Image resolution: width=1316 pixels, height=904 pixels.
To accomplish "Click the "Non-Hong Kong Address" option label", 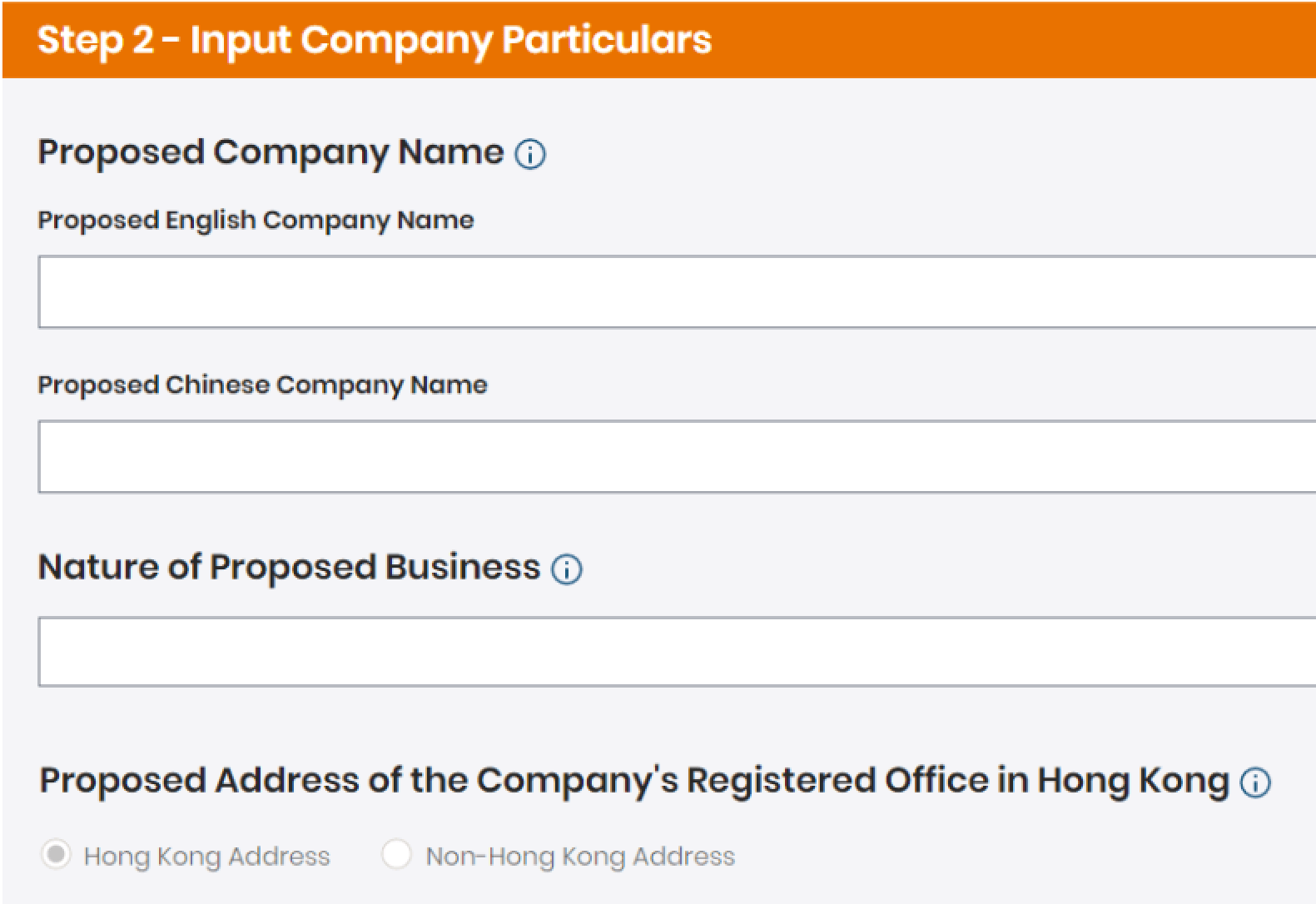I will pos(580,857).
